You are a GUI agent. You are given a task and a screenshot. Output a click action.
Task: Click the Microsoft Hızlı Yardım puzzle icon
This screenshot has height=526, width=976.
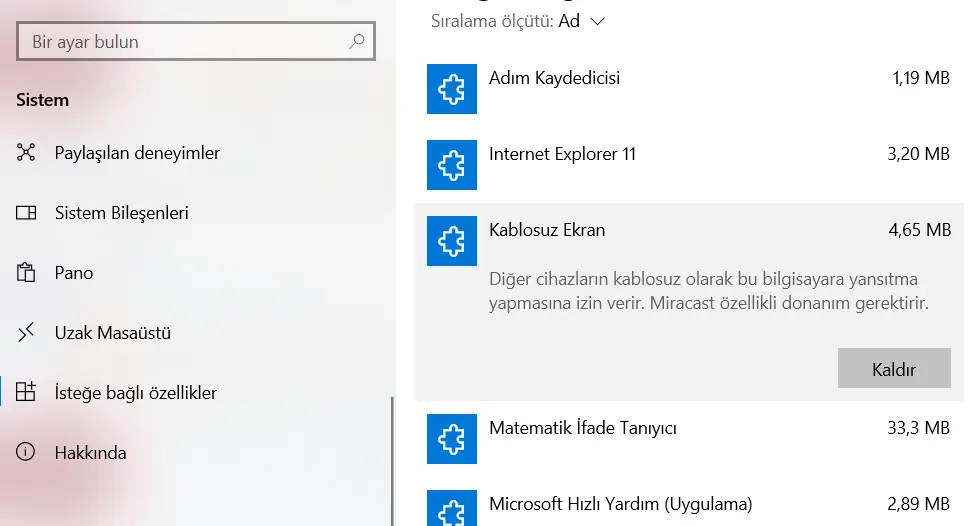(x=452, y=508)
